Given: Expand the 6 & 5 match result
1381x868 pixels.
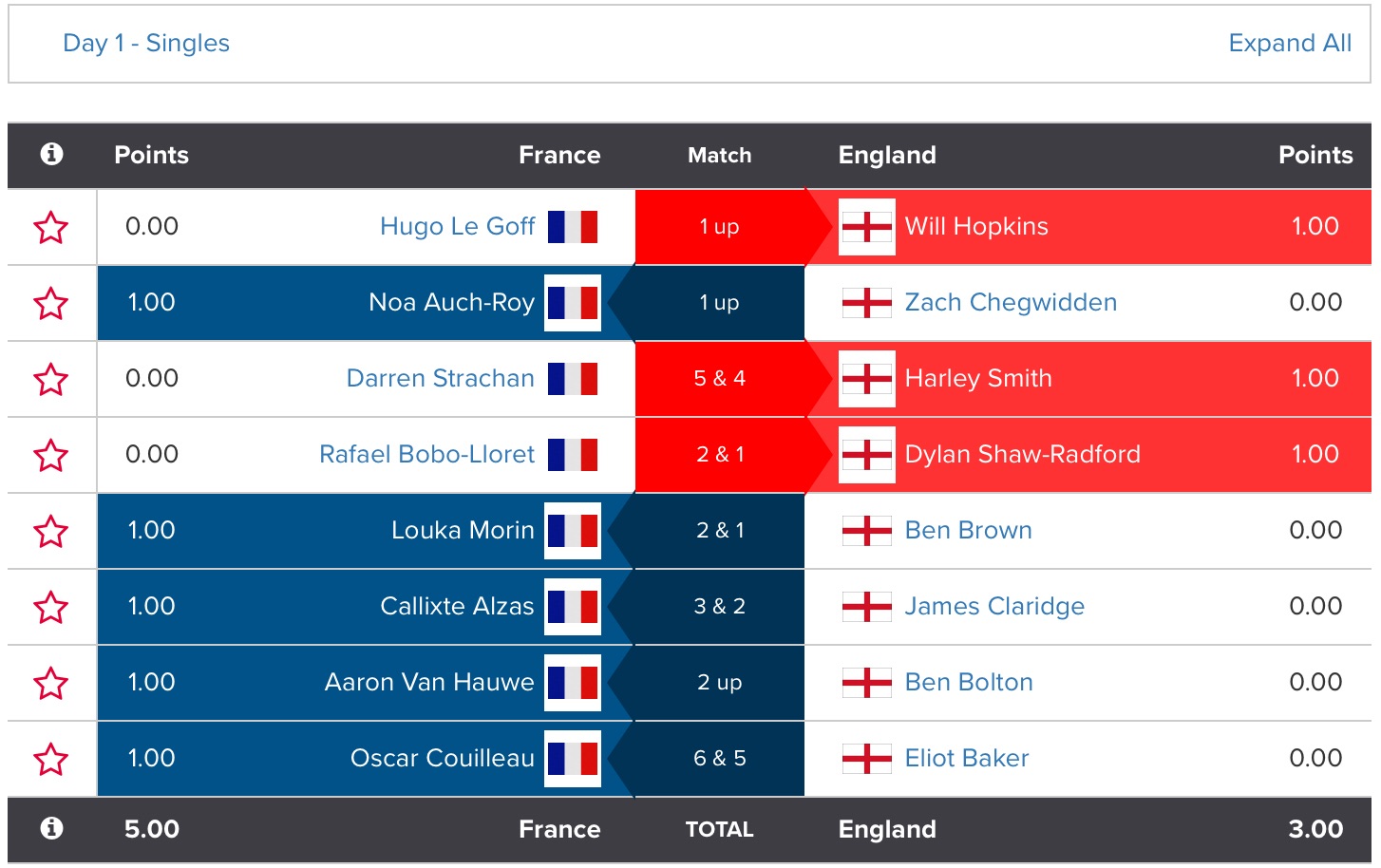Looking at the screenshot, I should click(719, 759).
